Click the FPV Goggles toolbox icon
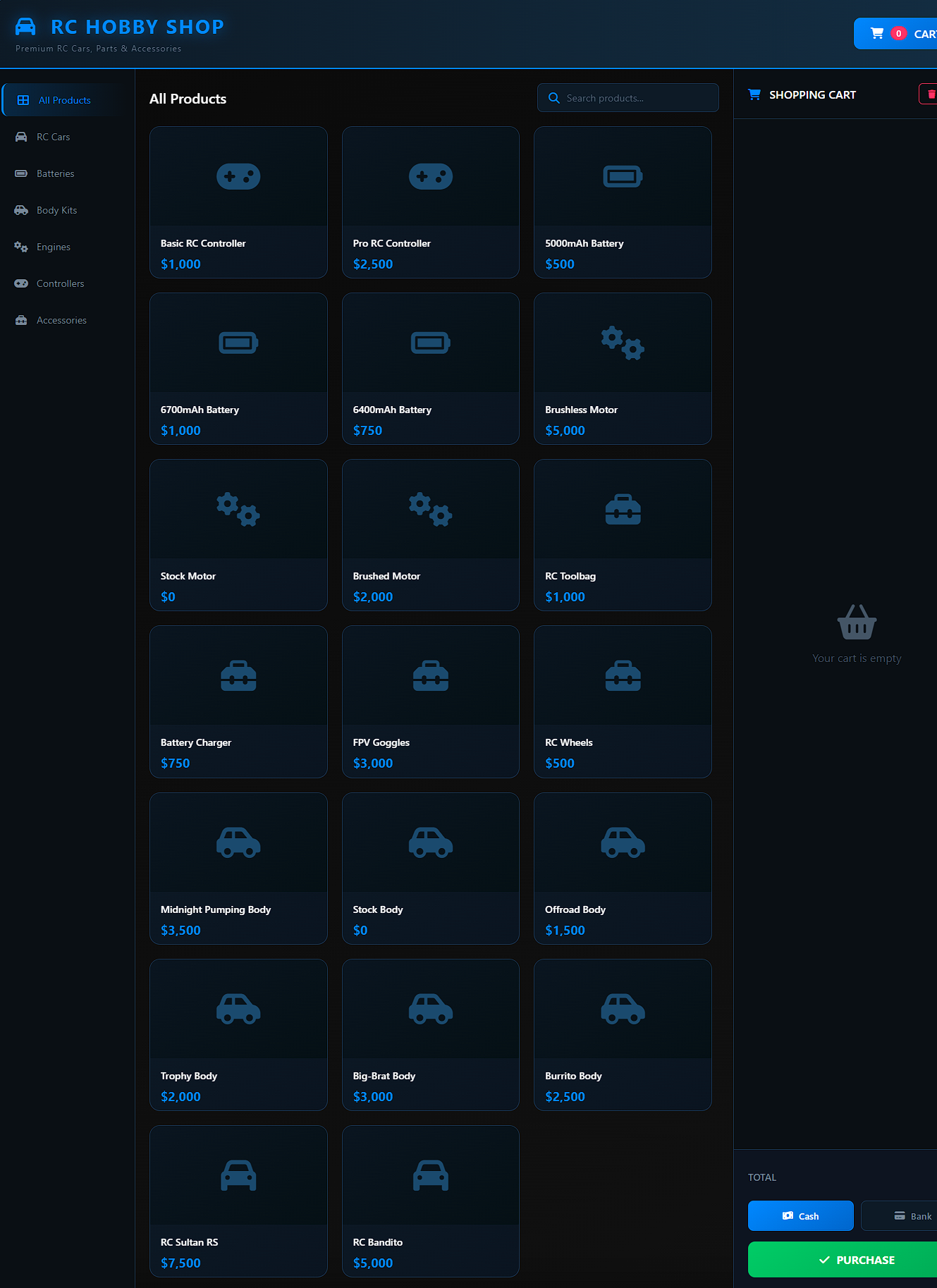The height and width of the screenshot is (1288, 937). click(x=431, y=676)
